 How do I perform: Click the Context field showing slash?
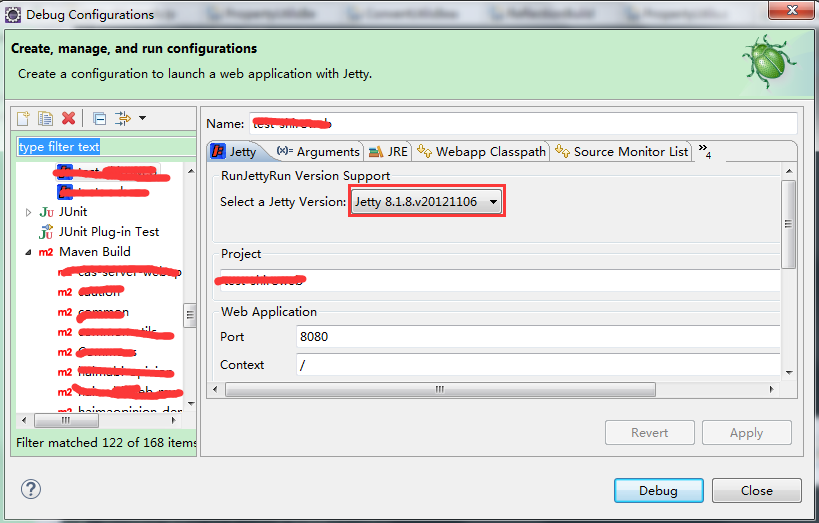pos(538,364)
